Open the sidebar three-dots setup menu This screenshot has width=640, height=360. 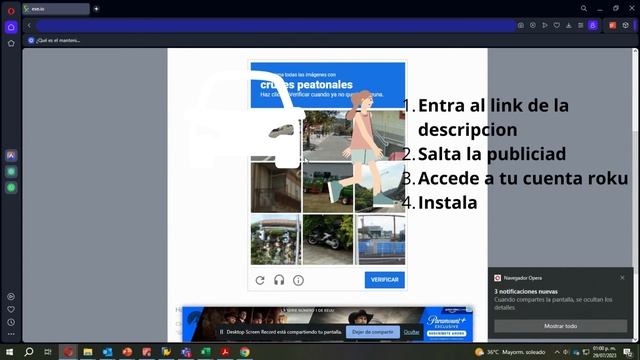(x=11, y=334)
